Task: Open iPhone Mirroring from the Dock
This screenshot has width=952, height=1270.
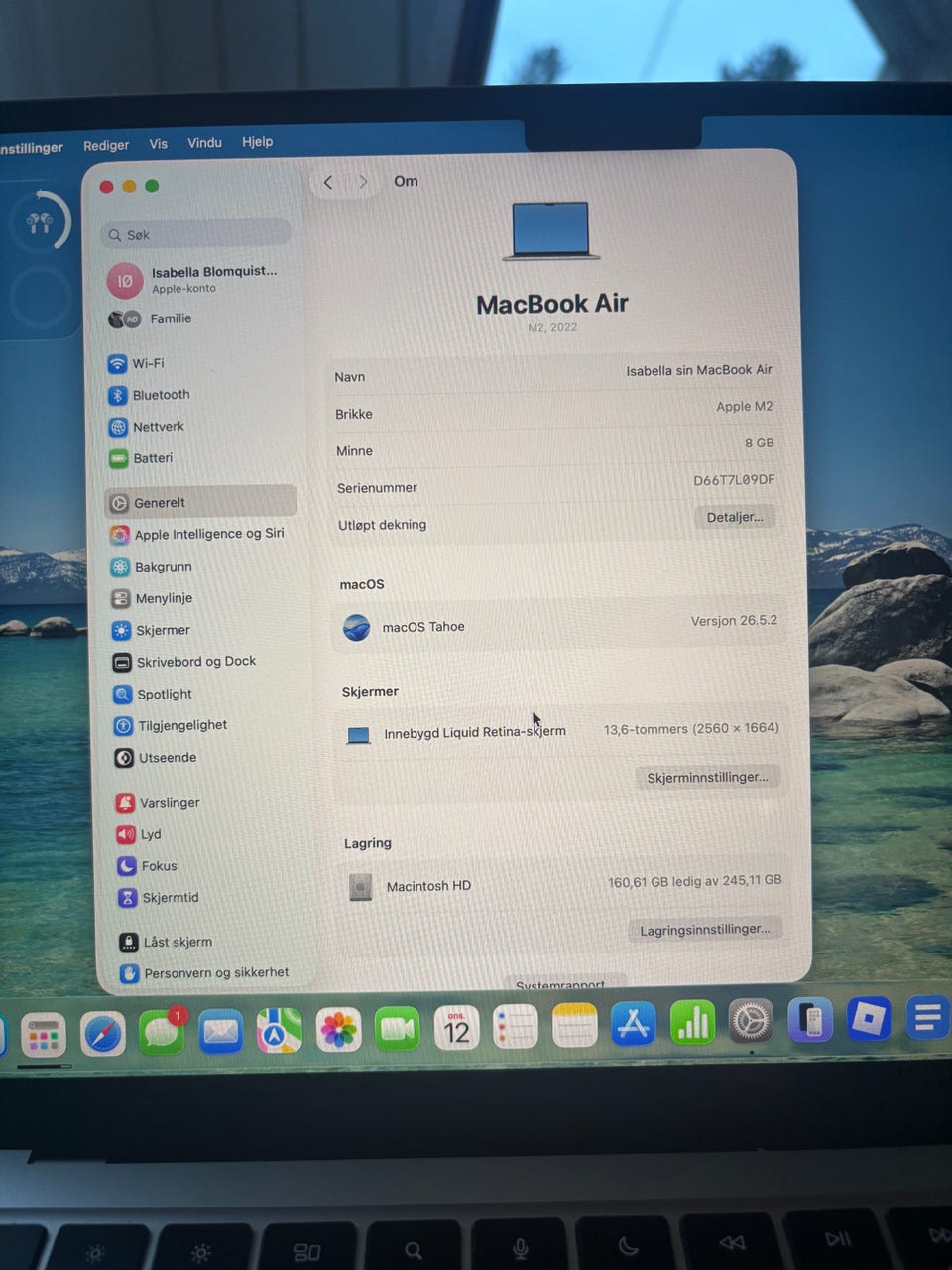Action: point(810,1019)
